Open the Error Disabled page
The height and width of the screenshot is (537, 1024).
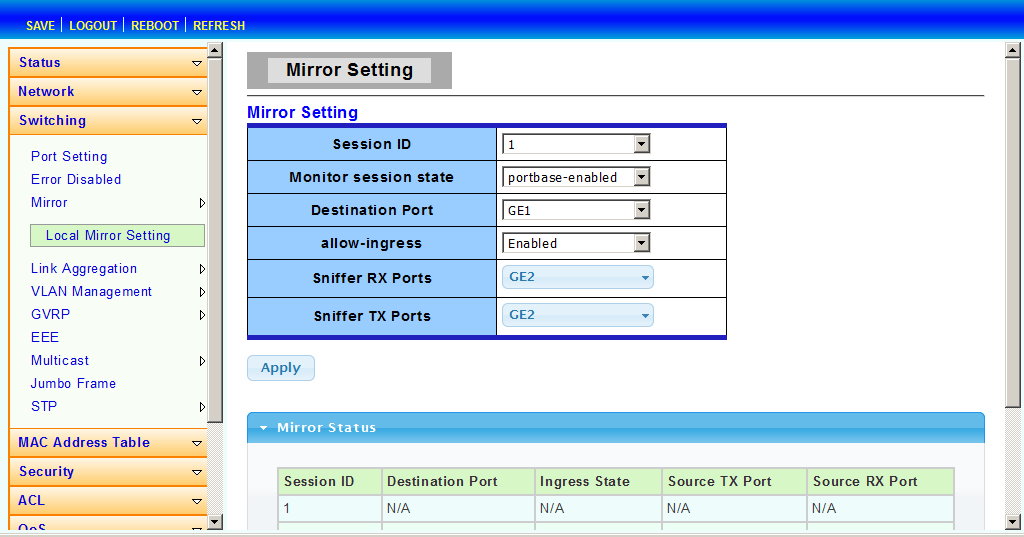76,179
